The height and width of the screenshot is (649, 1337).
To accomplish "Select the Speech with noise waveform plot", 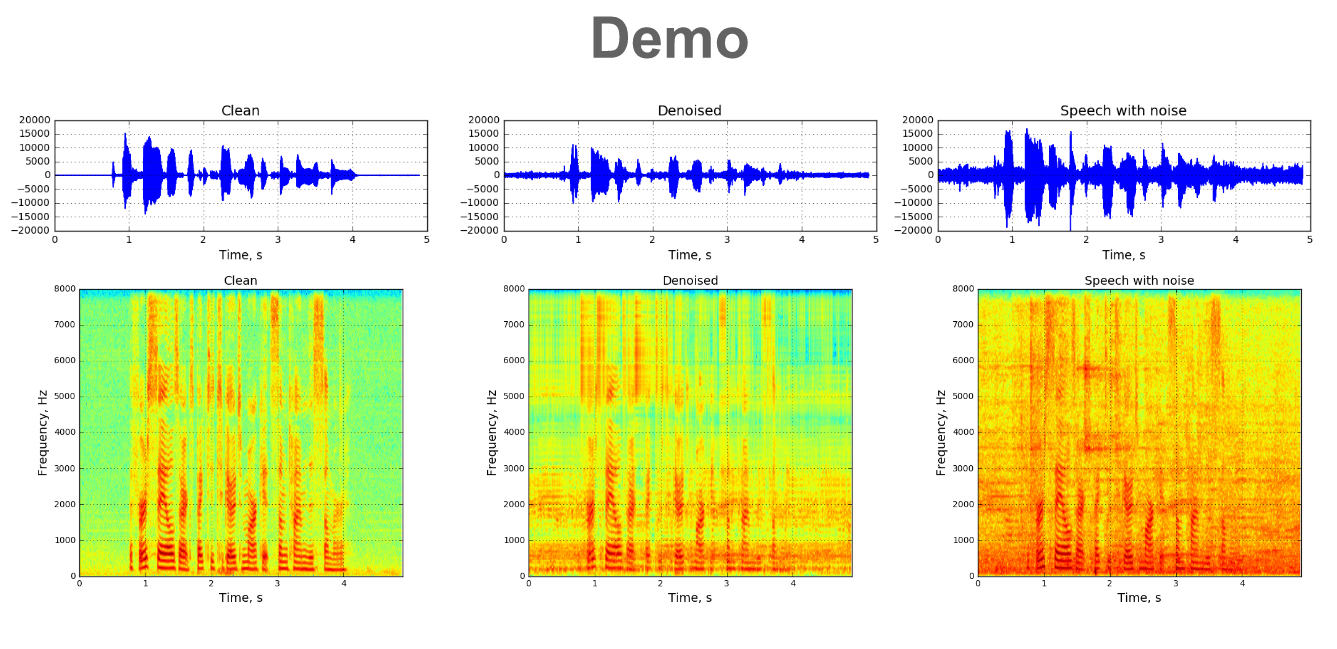I will click(x=1123, y=175).
